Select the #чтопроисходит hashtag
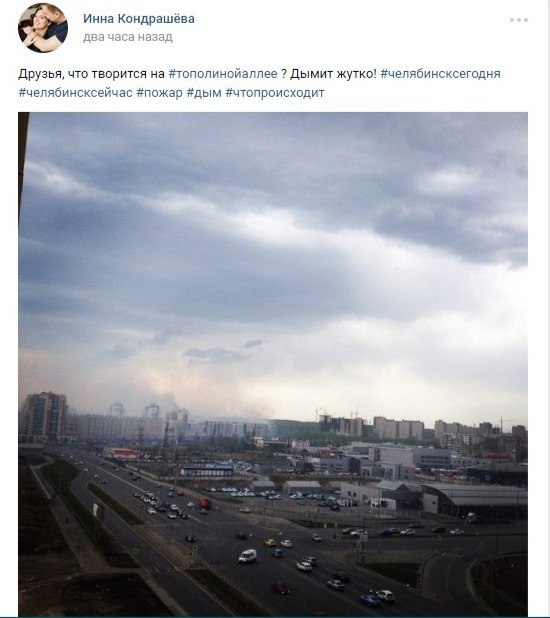The image size is (550, 618). click(275, 93)
